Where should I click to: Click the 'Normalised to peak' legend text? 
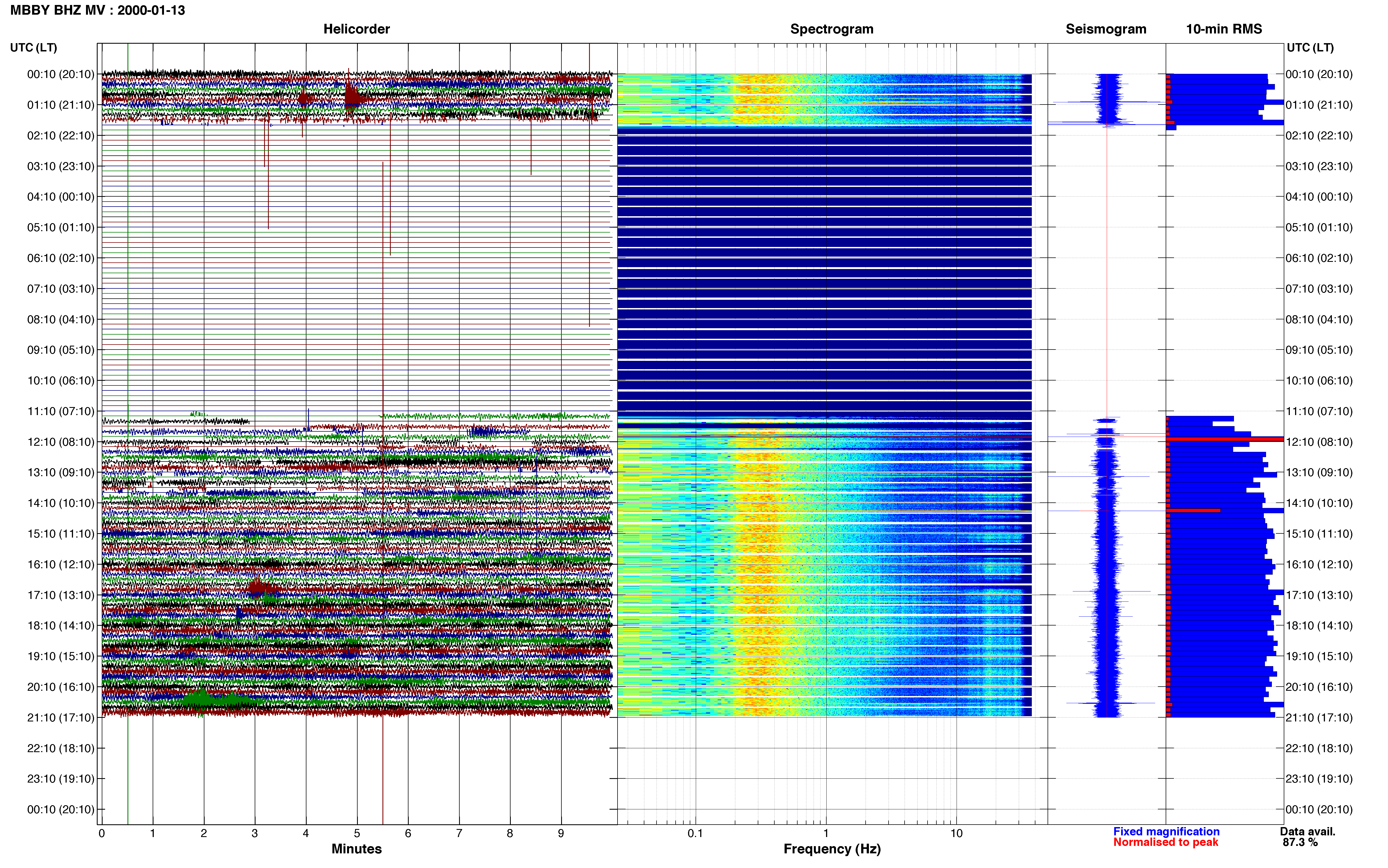coord(1165,842)
